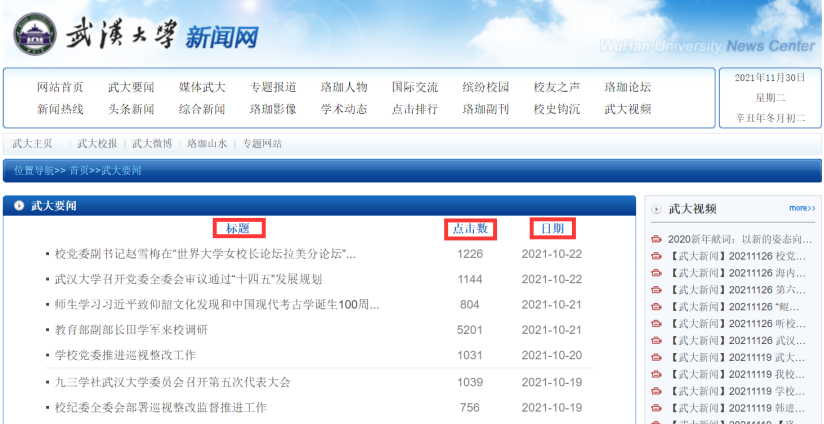Viewport: 824px width, 424px height.
Task: Click the 武大要闻 section panel title
Action: tap(53, 206)
